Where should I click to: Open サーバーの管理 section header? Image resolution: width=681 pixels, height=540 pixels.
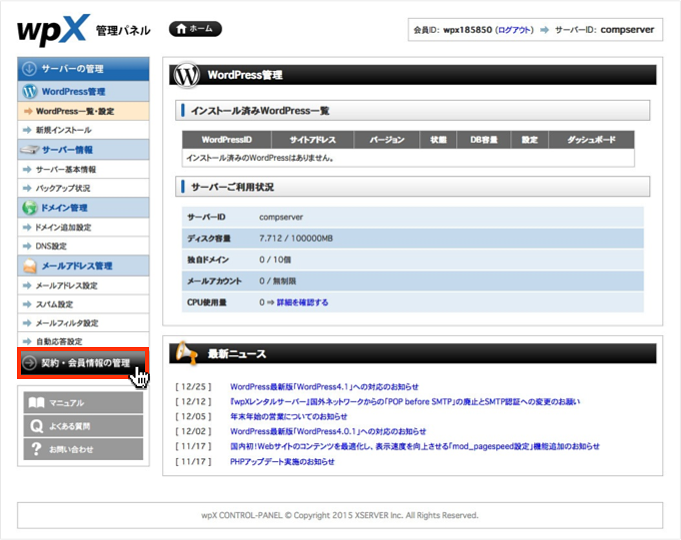point(83,69)
